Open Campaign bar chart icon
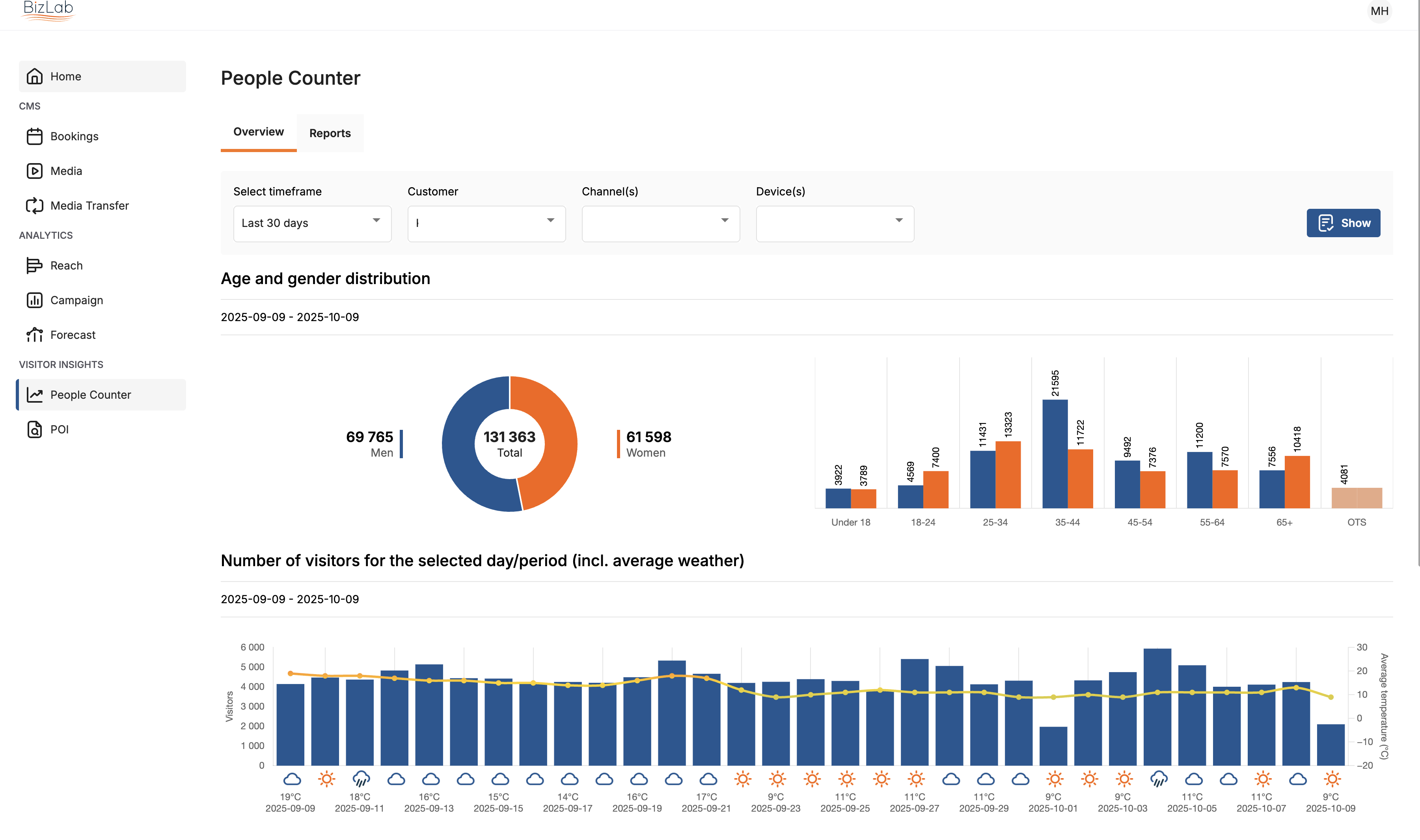The width and height of the screenshot is (1420, 840). coord(35,300)
